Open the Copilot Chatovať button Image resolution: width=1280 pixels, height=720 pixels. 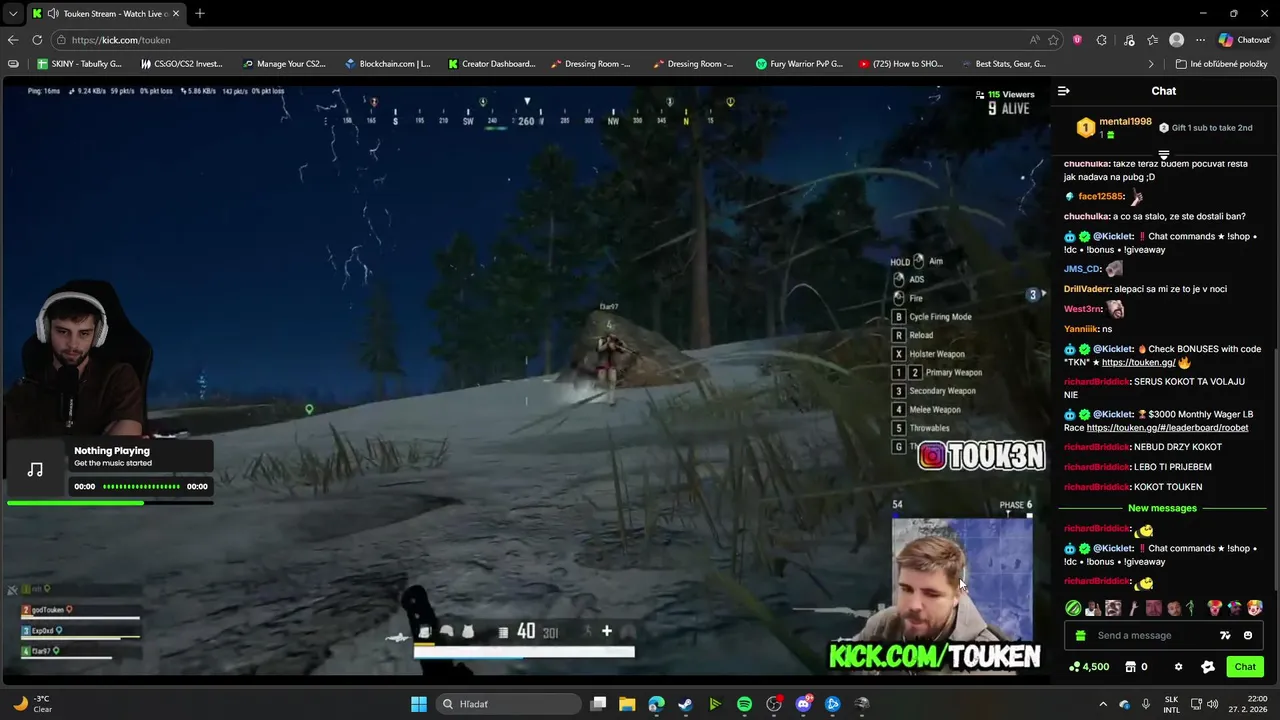(x=1245, y=40)
